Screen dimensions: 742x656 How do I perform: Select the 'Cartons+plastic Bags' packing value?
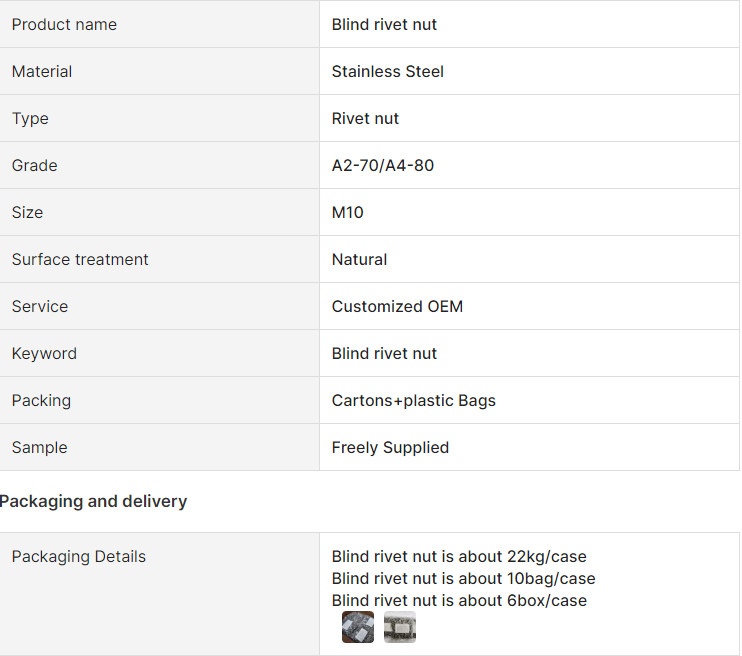point(414,400)
